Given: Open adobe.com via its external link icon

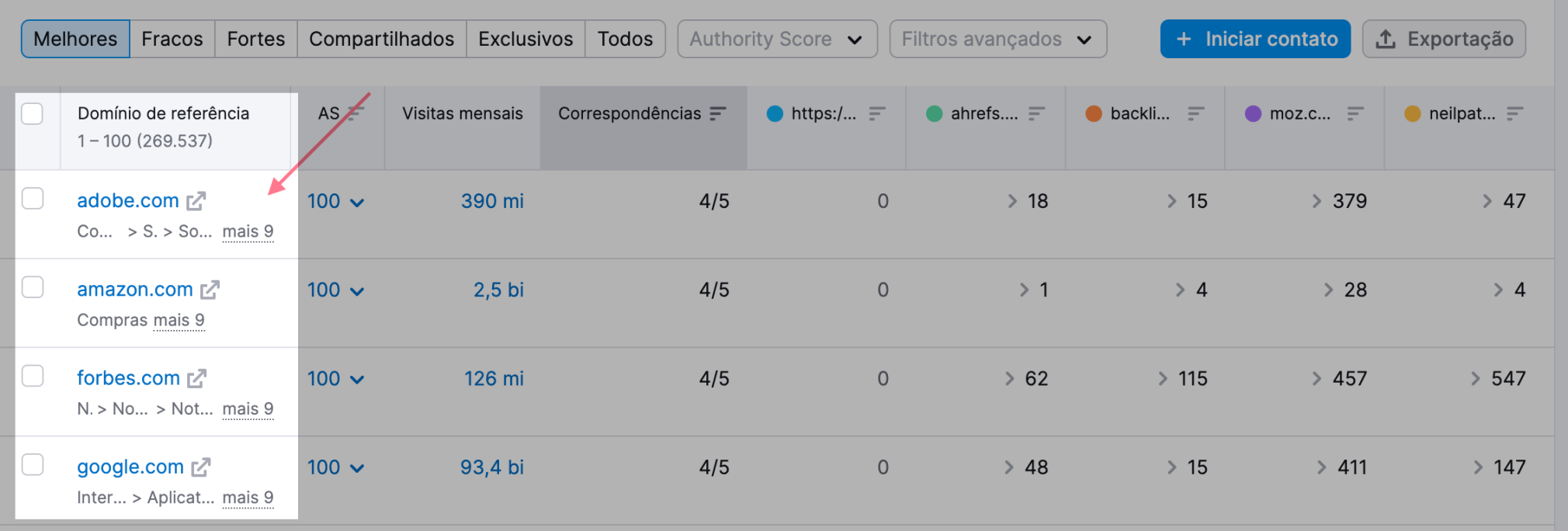Looking at the screenshot, I should 197,200.
